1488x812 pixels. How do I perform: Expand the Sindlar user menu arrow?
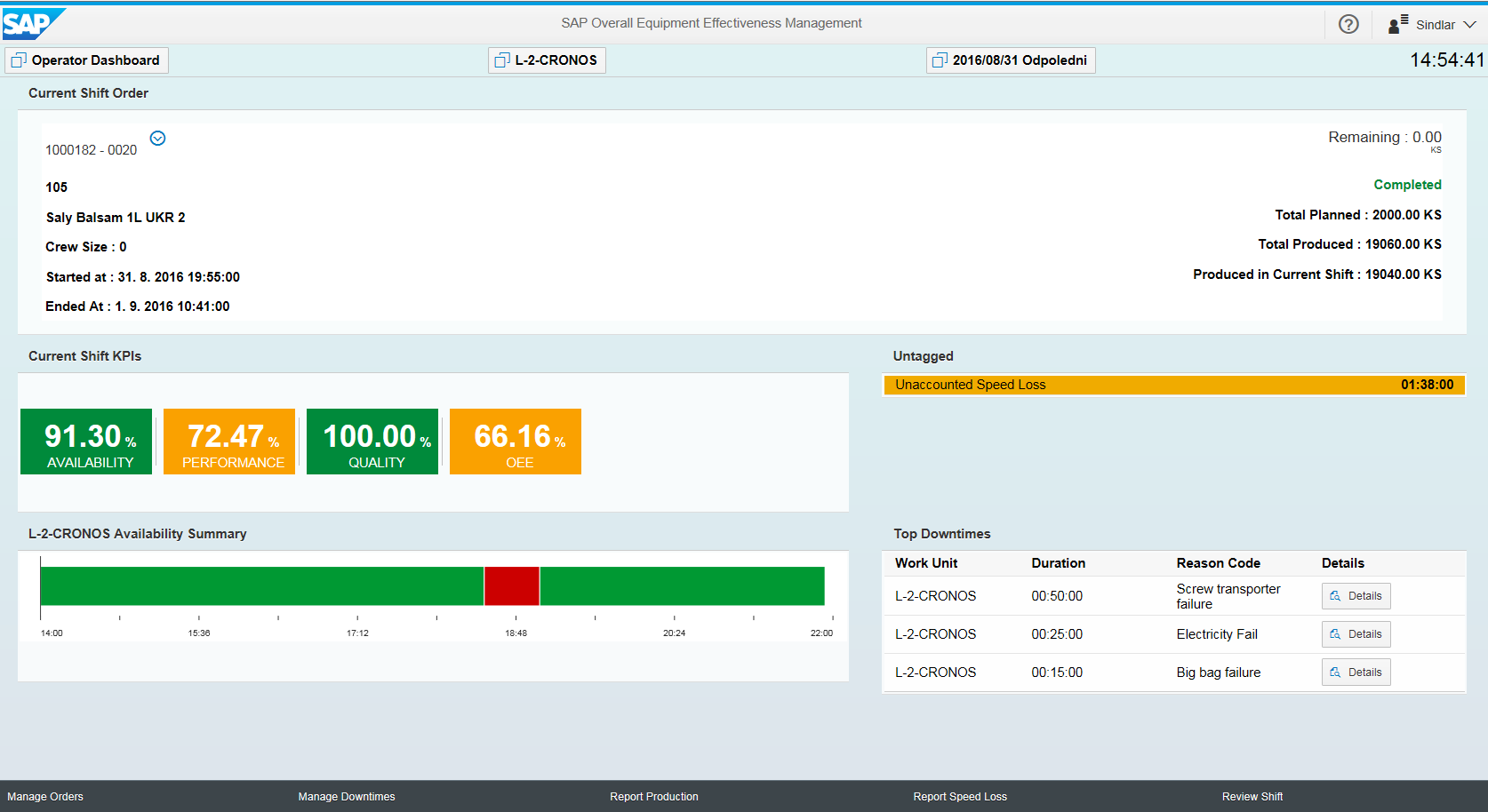pos(1470,25)
